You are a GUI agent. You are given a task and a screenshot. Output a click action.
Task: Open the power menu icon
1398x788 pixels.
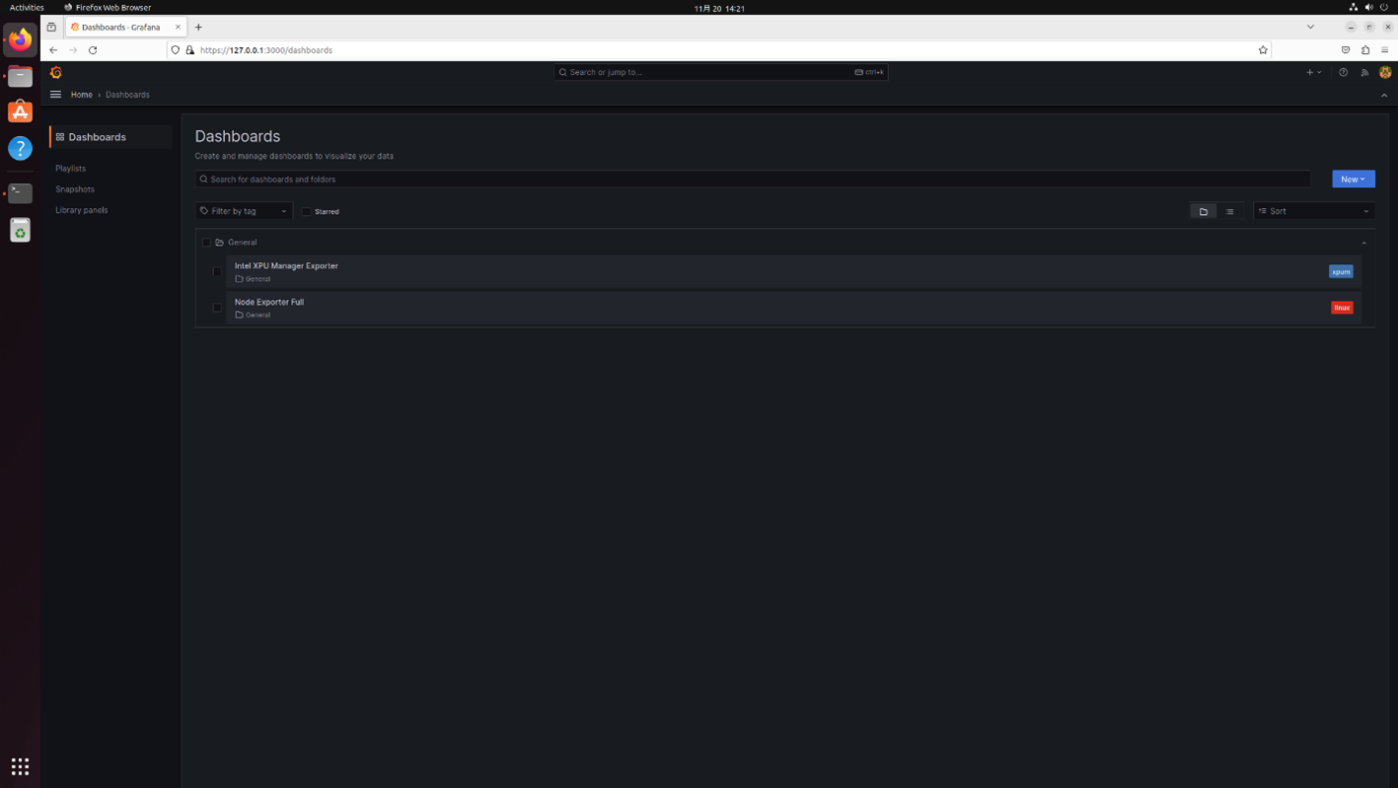1384,7
